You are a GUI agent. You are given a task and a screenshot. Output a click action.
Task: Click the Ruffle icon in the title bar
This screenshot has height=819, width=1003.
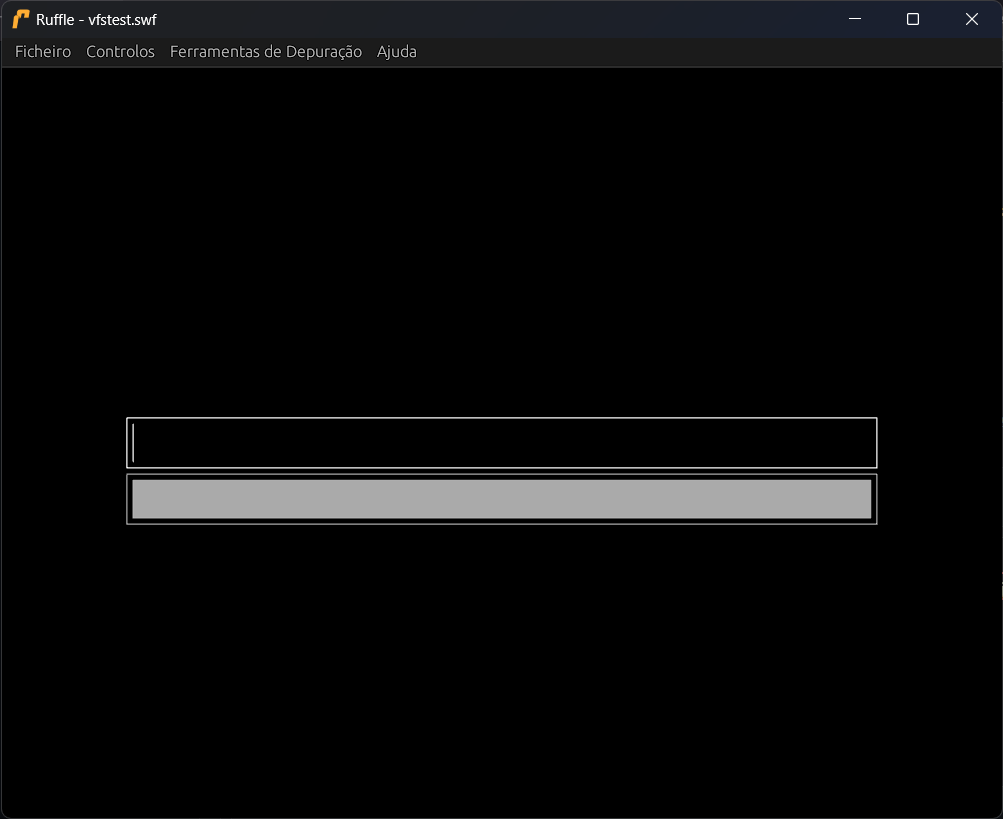click(19, 18)
